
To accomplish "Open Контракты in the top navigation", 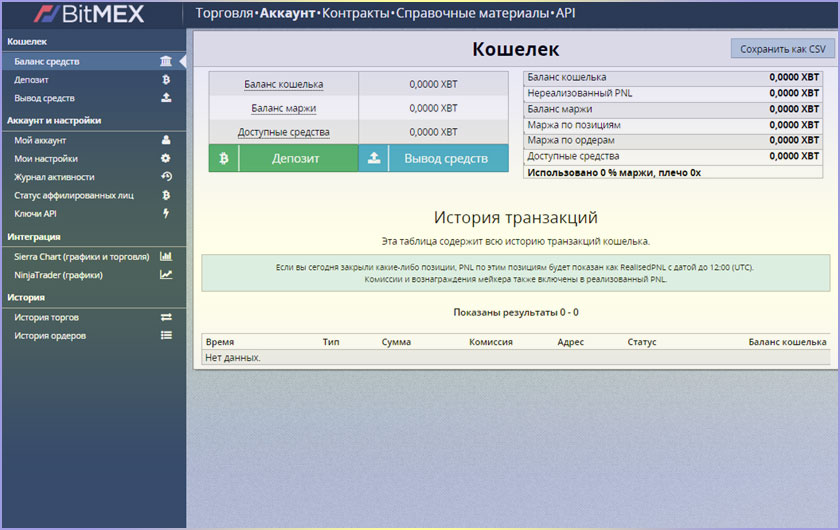I will point(356,14).
